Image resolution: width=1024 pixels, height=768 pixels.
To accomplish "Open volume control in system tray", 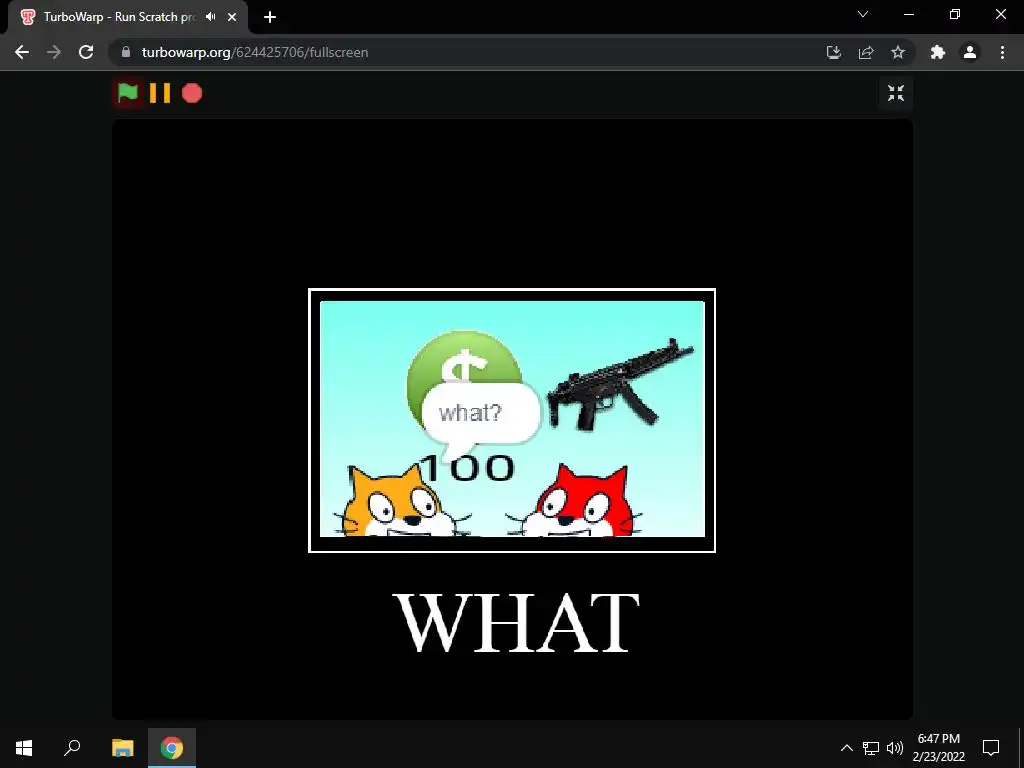I will (895, 748).
